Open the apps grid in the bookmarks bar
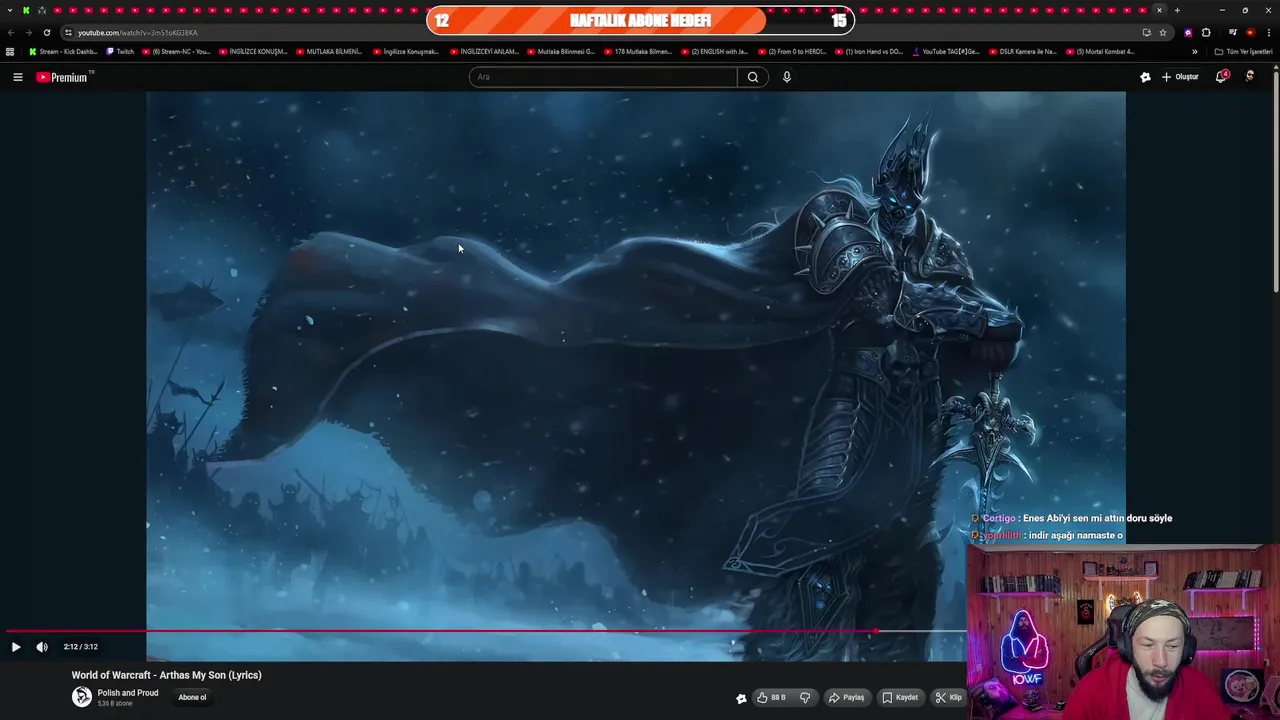This screenshot has height=720, width=1280. coord(10,52)
